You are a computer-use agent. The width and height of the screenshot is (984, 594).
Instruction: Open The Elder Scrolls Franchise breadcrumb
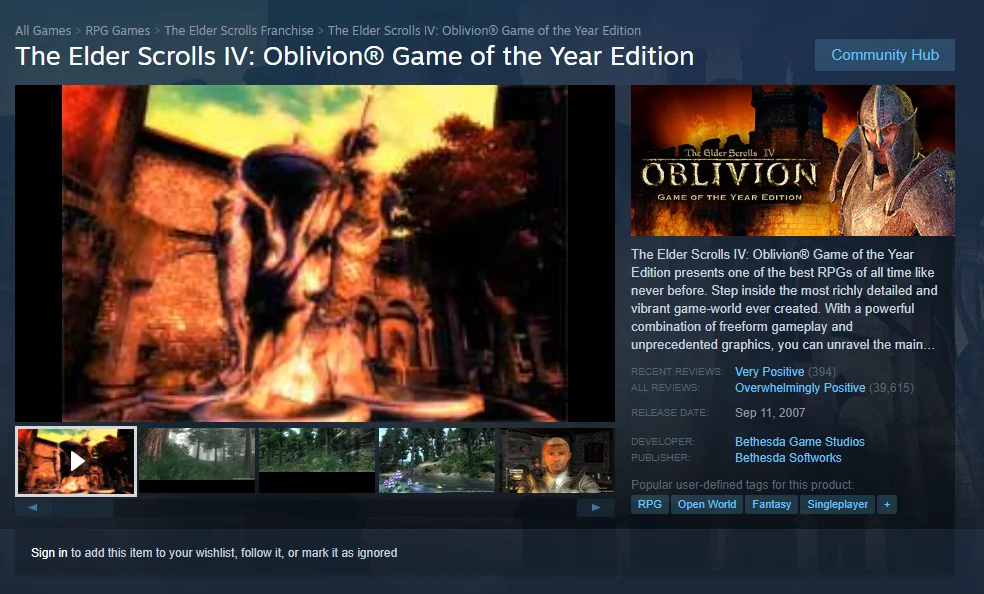tap(238, 31)
